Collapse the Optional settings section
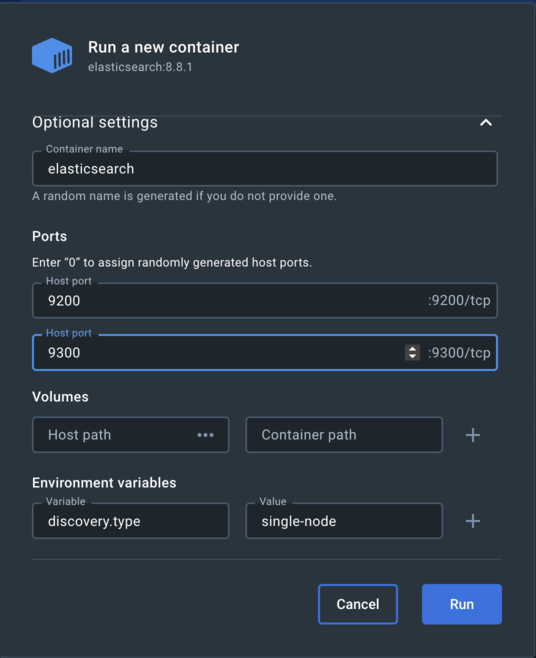This screenshot has width=536, height=658. pyautogui.click(x=486, y=123)
